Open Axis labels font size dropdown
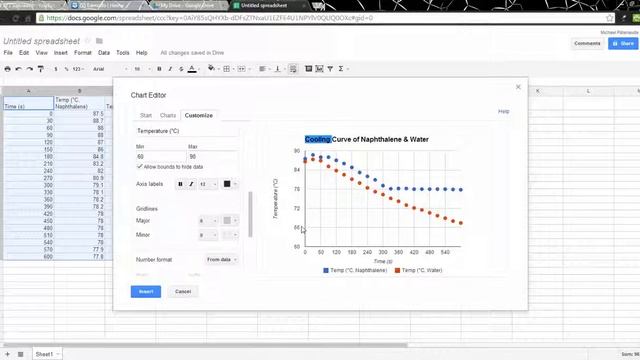The width and height of the screenshot is (640, 360). [x=208, y=184]
